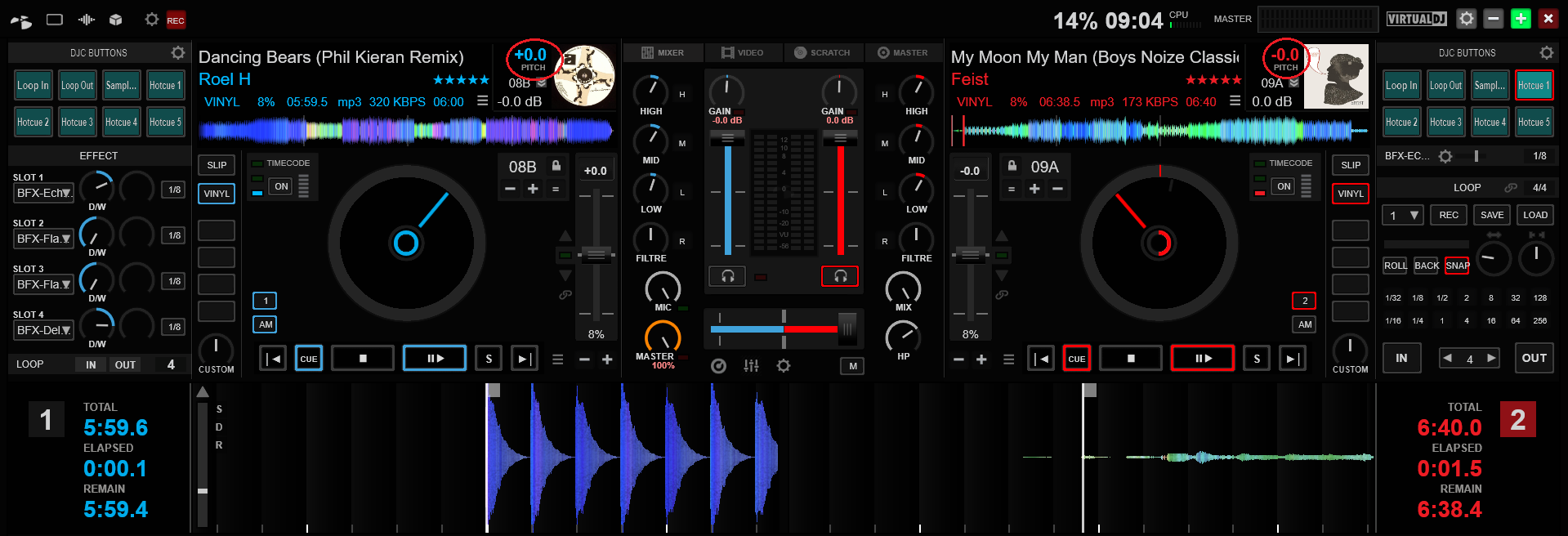This screenshot has width=1568, height=536.
Task: Open the gear icon below the crossfader
Action: (784, 366)
